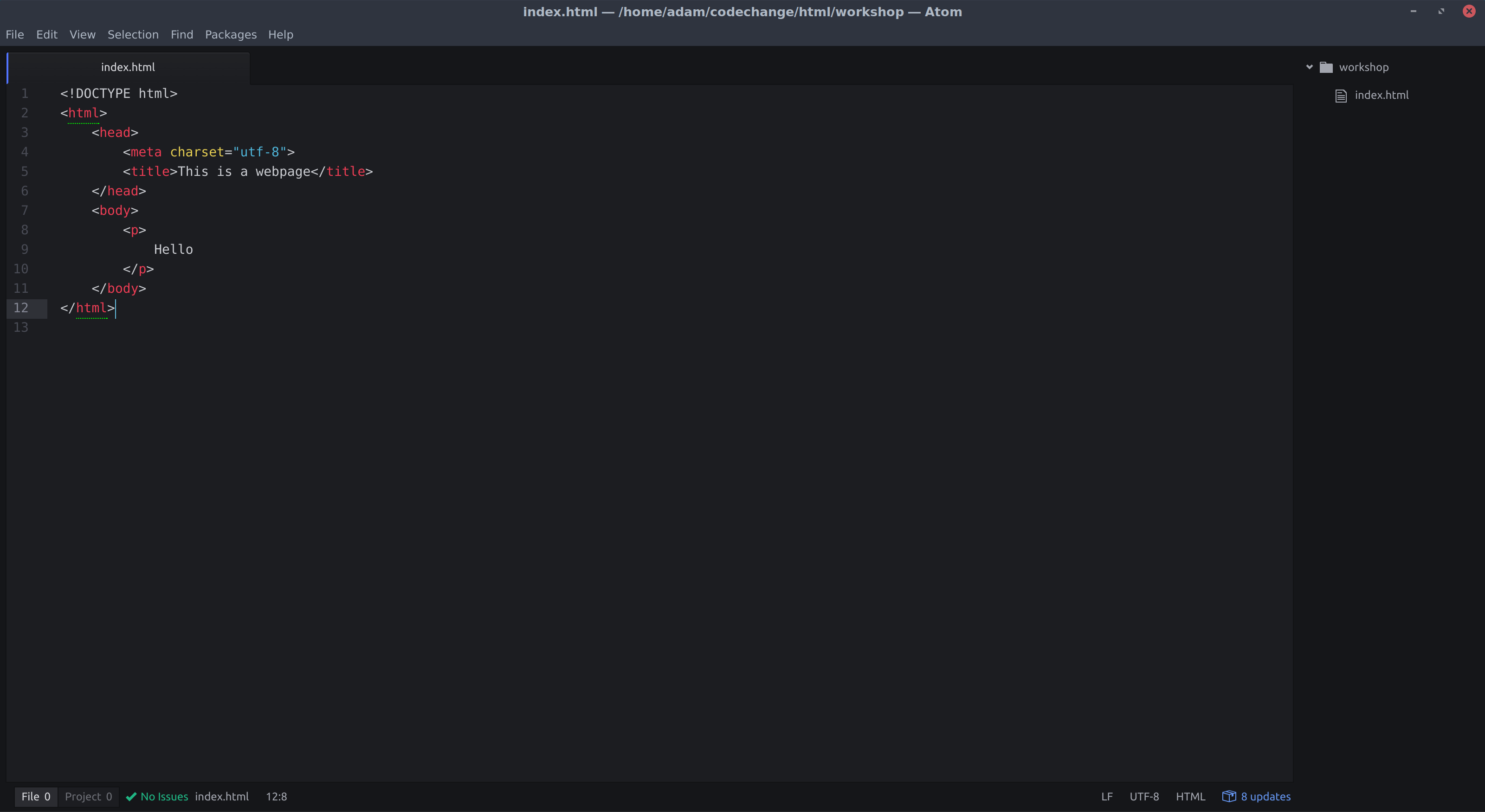Open the Find menu
Screen dimensions: 1485x812
pyautogui.click(x=181, y=35)
